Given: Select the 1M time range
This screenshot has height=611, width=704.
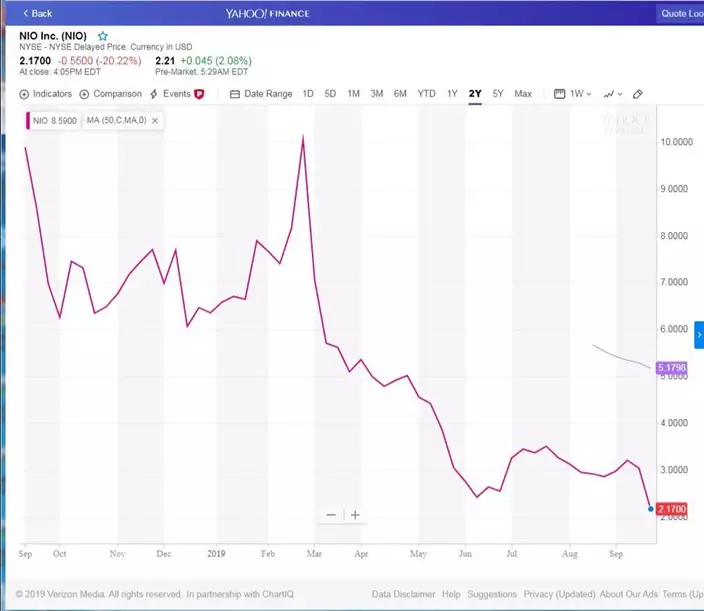Looking at the screenshot, I should tap(354, 93).
